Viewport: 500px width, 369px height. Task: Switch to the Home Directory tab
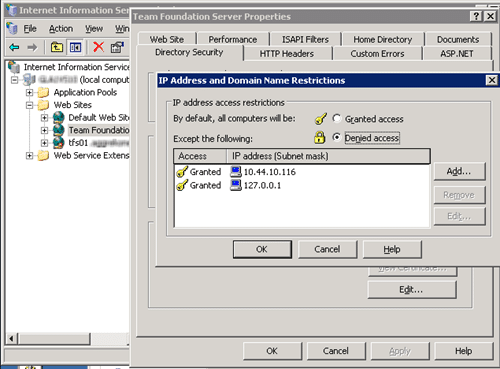383,39
